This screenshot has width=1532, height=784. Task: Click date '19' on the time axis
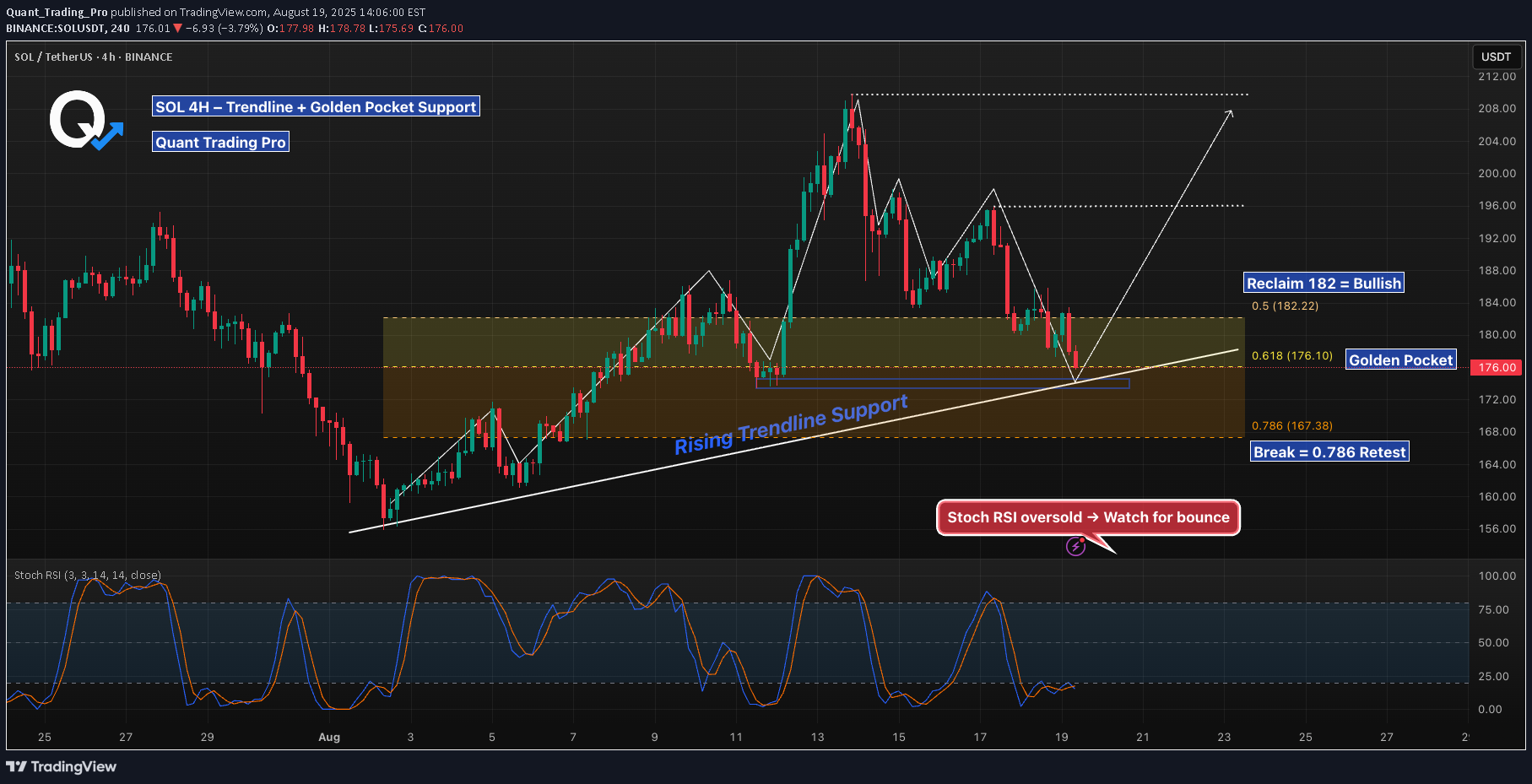pyautogui.click(x=1061, y=737)
